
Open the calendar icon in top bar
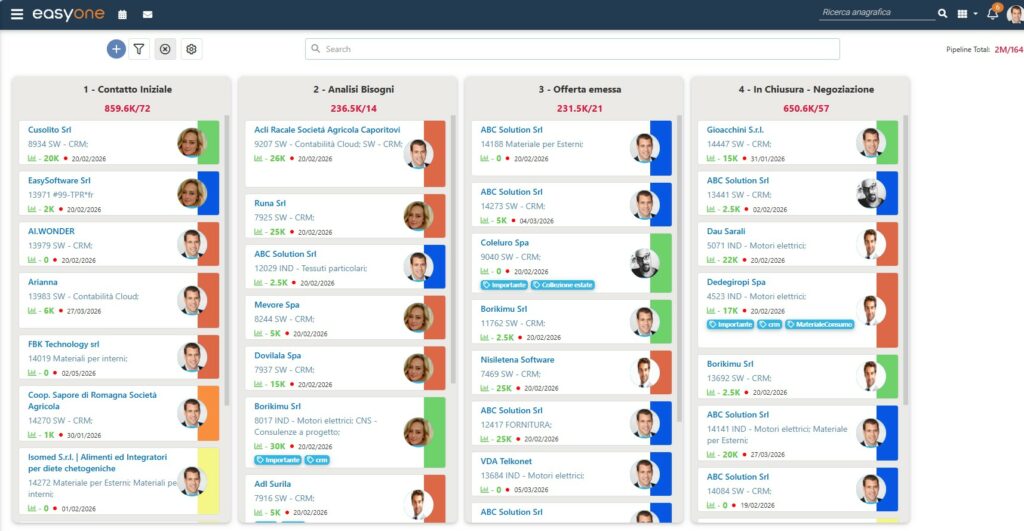point(122,15)
